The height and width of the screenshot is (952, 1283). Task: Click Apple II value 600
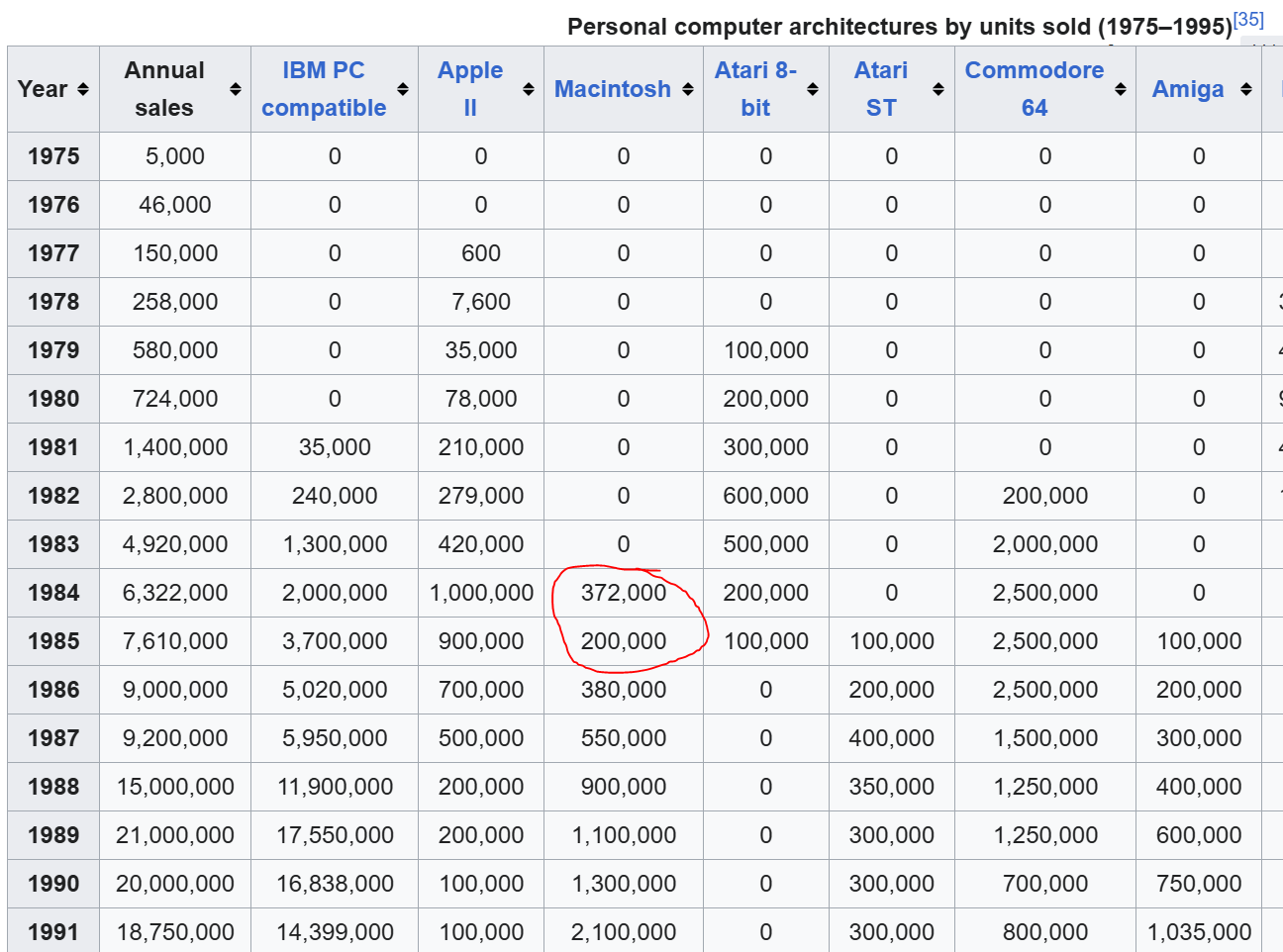[481, 253]
